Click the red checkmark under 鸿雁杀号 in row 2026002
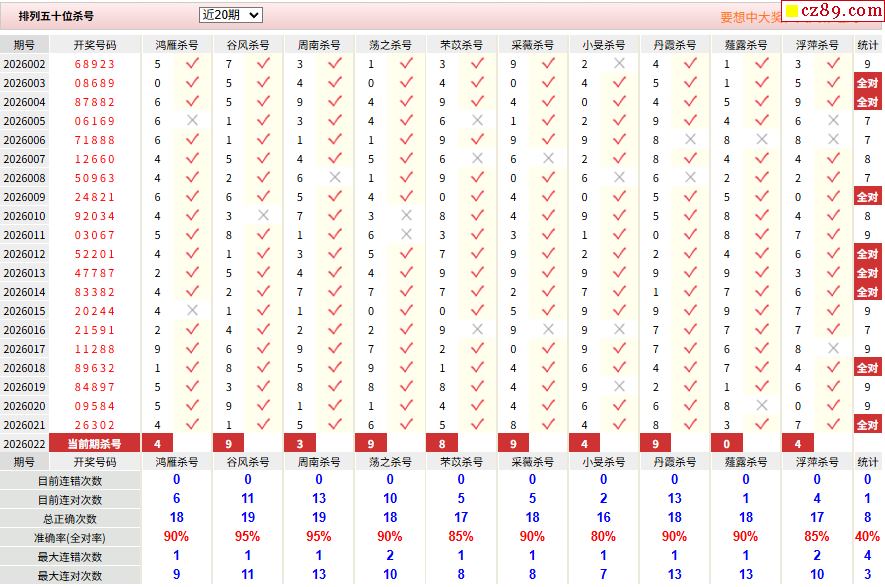The width and height of the screenshot is (885, 587). coord(192,63)
